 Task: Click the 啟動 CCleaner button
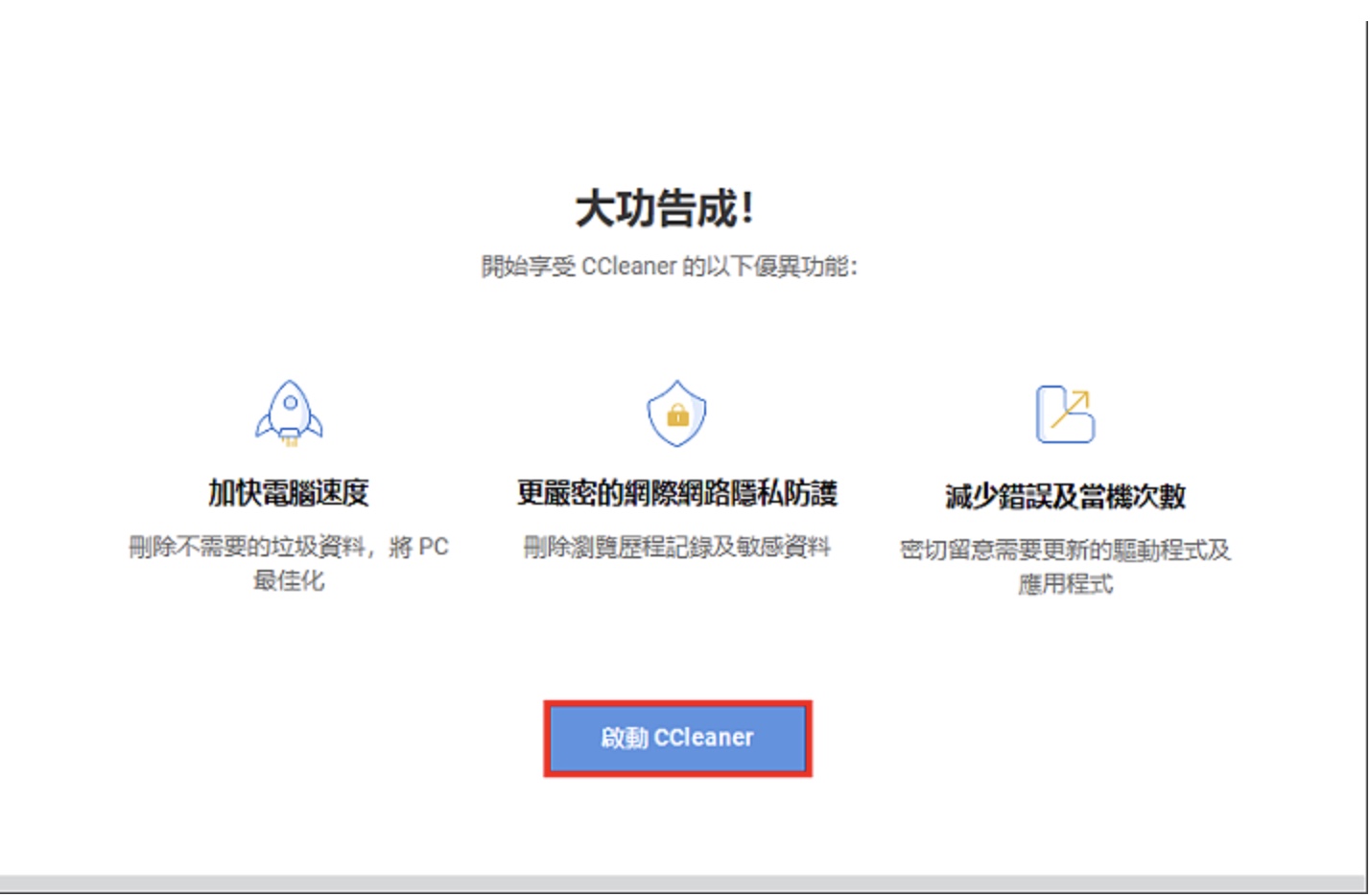[677, 738]
